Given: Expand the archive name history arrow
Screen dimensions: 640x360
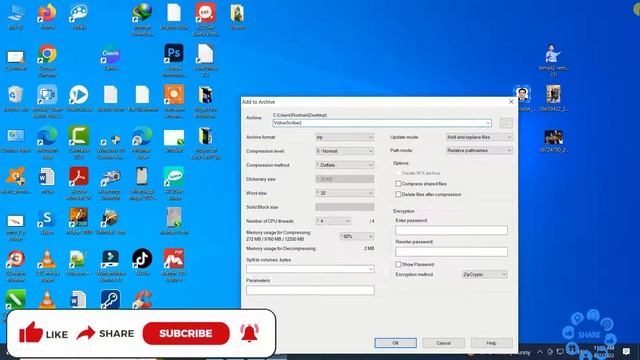Looking at the screenshot, I should click(487, 123).
